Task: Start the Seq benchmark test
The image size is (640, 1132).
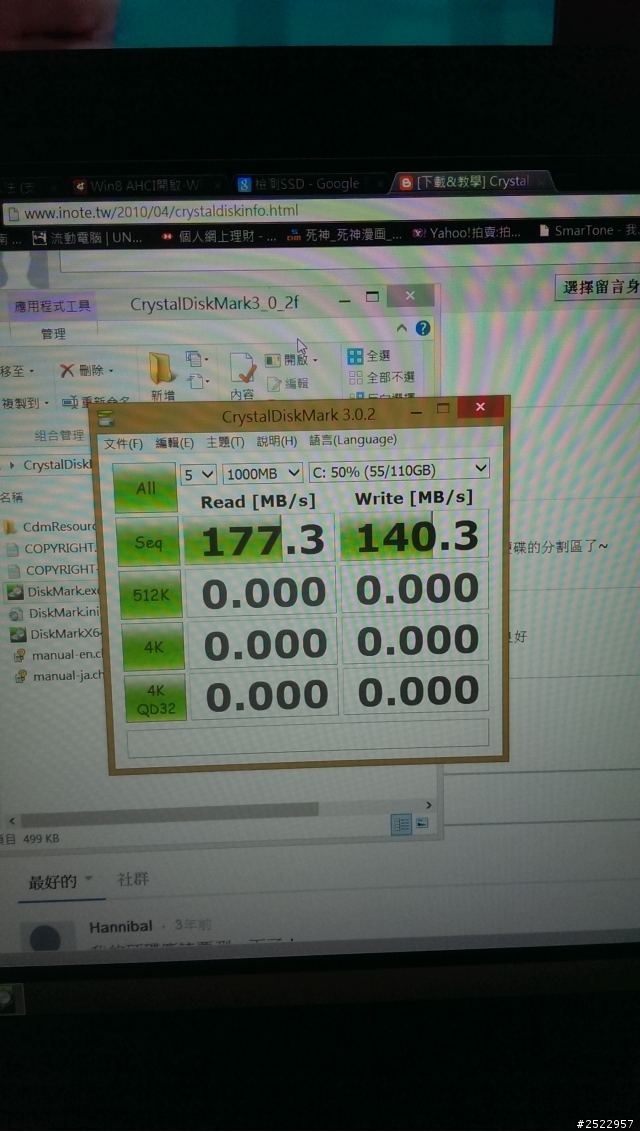Action: [x=148, y=541]
